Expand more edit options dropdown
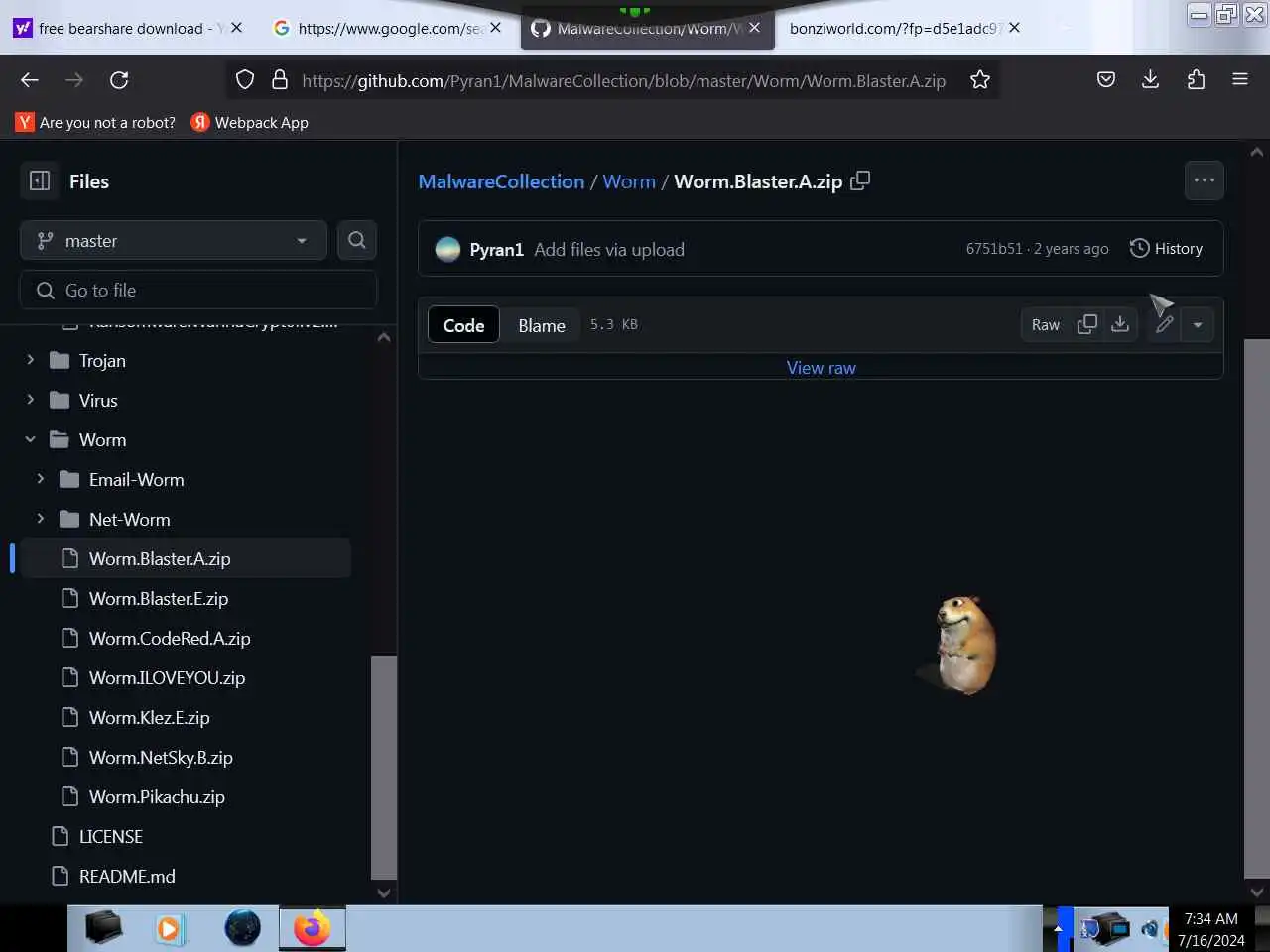Image resolution: width=1270 pixels, height=952 pixels. tap(1198, 324)
